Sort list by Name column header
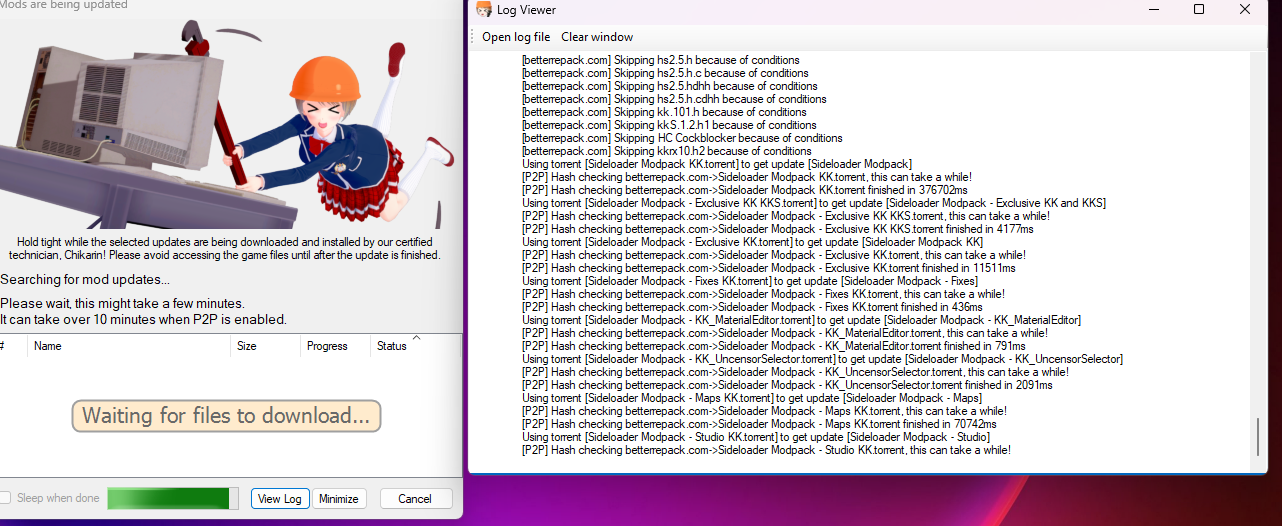This screenshot has width=1282, height=526. (x=130, y=346)
